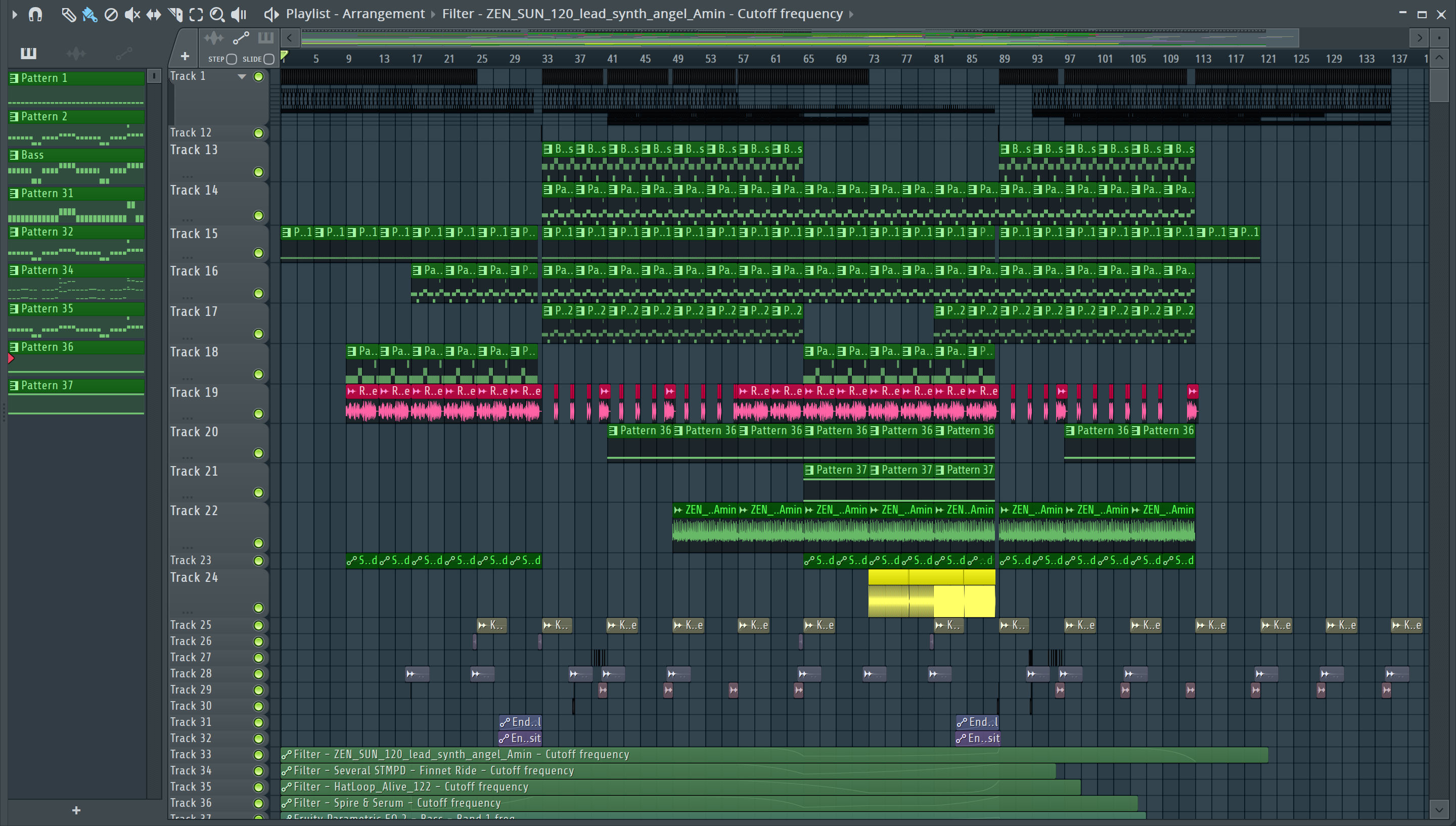Toggle Track 15 mute light
This screenshot has height=826, width=1456.
(x=259, y=253)
